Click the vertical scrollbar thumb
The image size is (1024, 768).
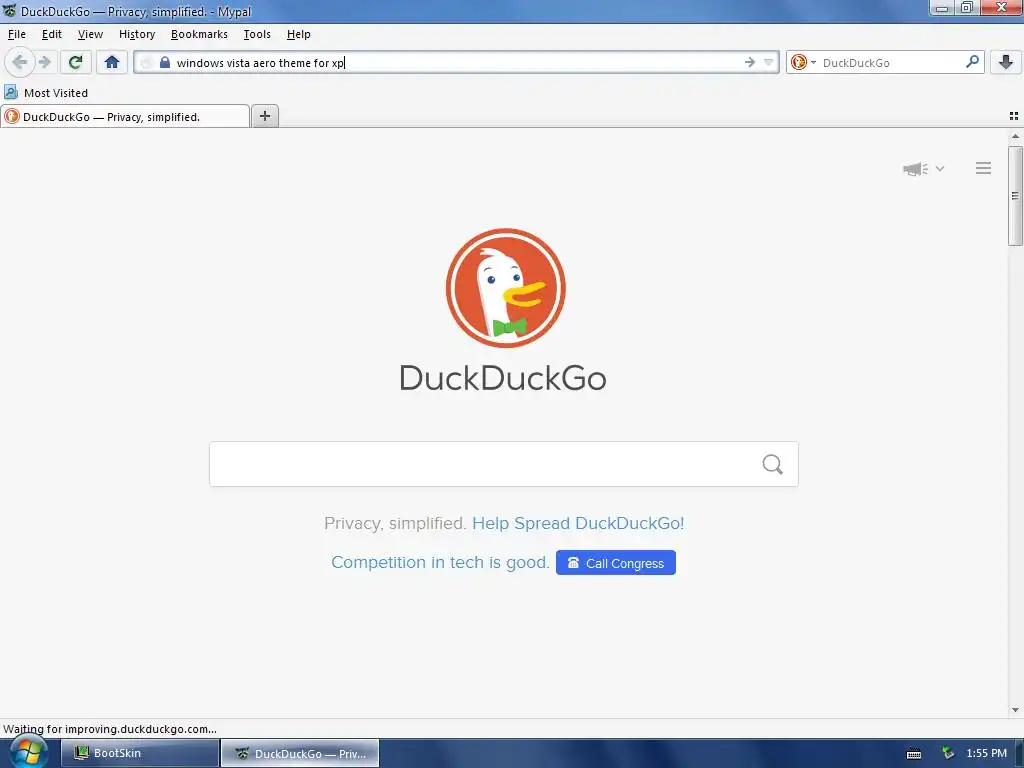pos(1015,195)
